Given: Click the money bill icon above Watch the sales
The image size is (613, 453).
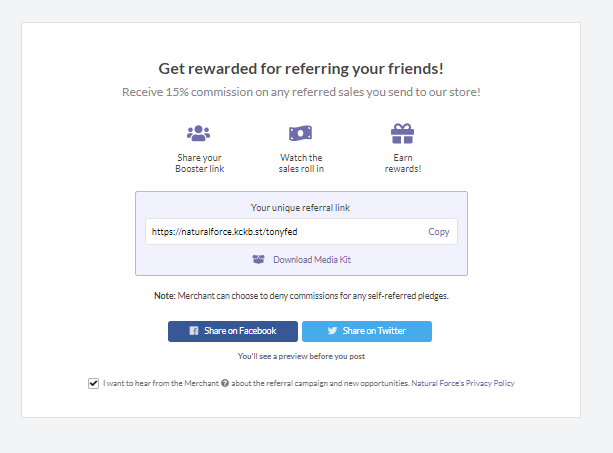Looking at the screenshot, I should point(300,133).
